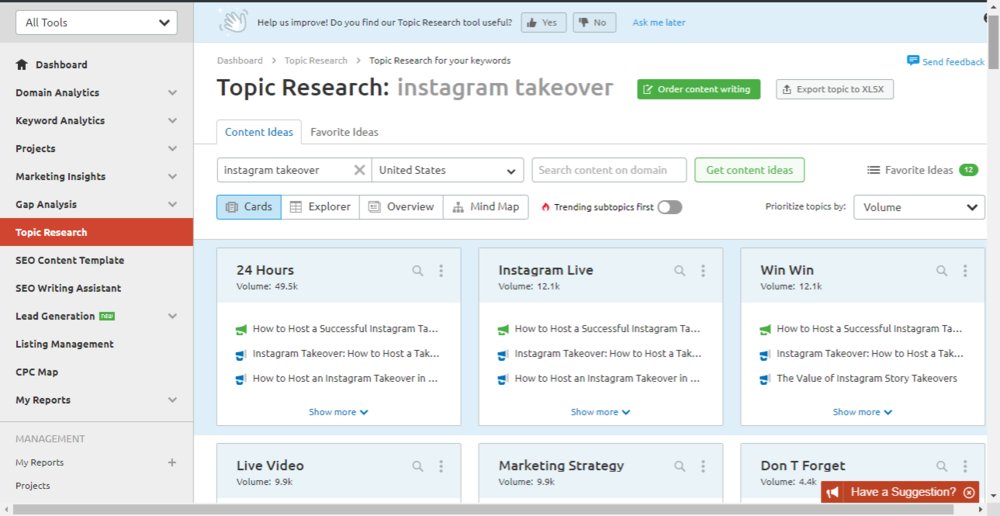The width and height of the screenshot is (1000, 516).
Task: Click the thumbs-up Yes button
Action: click(x=543, y=22)
